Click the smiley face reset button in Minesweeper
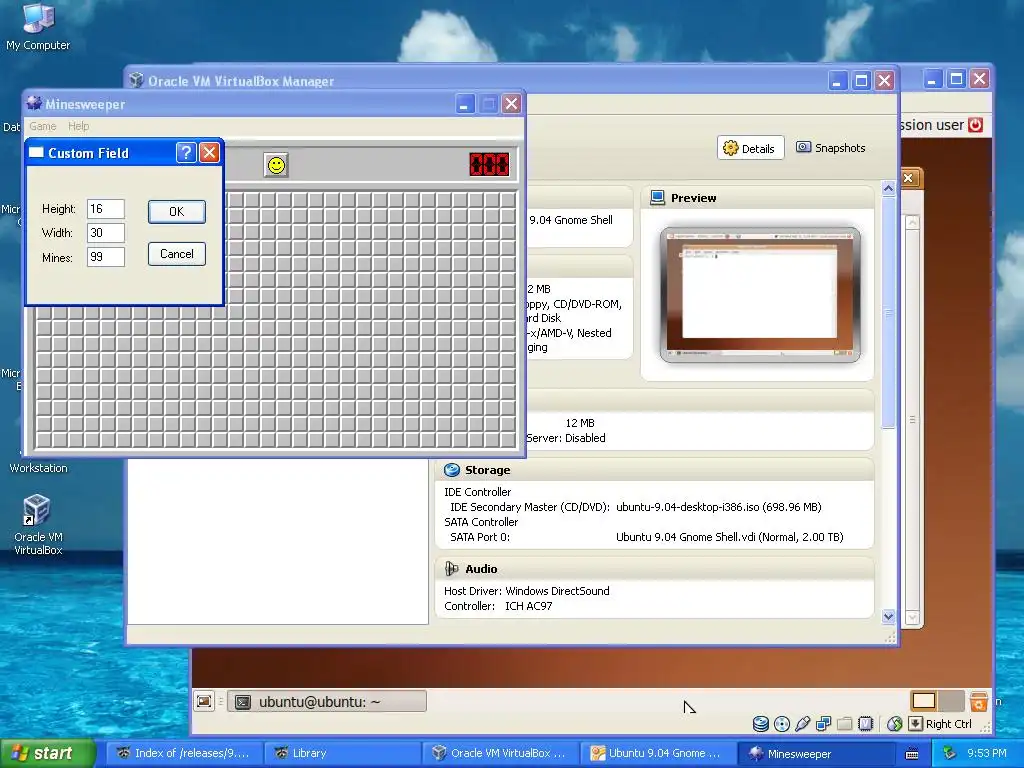The width and height of the screenshot is (1024, 768). [x=276, y=165]
